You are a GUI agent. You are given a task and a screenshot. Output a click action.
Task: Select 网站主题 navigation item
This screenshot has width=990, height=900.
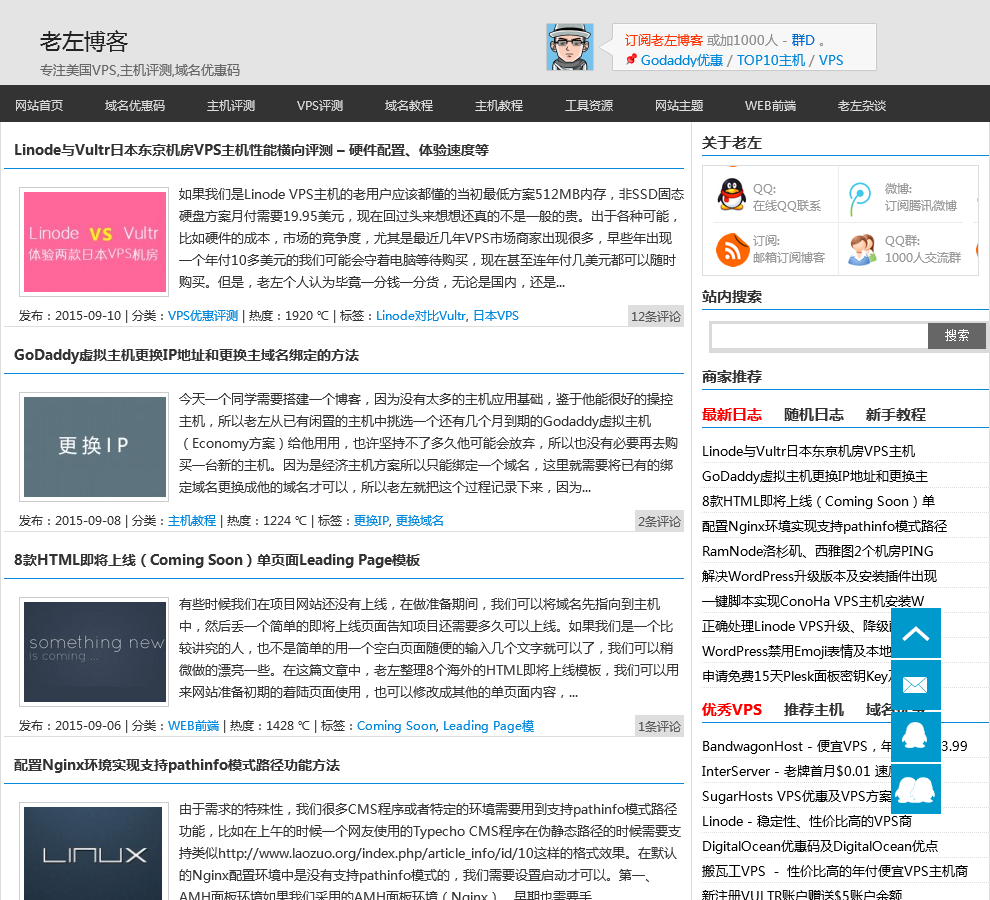(x=679, y=105)
